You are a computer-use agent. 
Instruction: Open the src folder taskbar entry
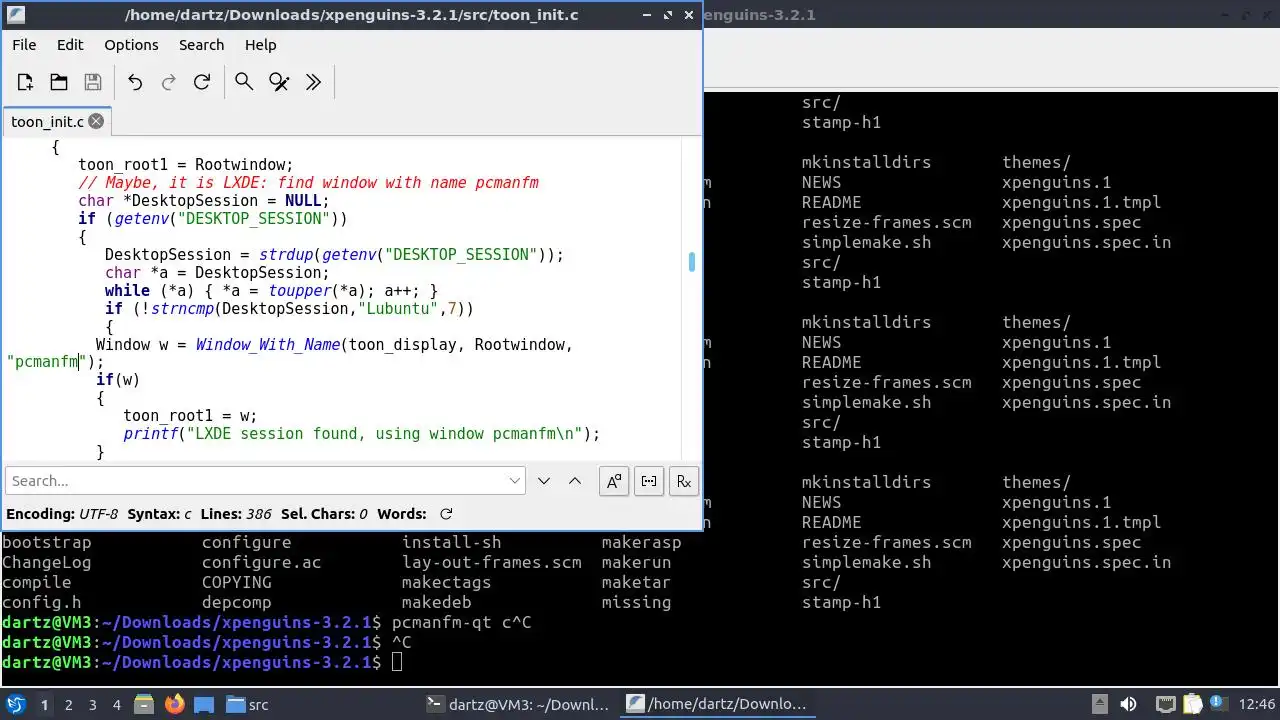pos(248,705)
